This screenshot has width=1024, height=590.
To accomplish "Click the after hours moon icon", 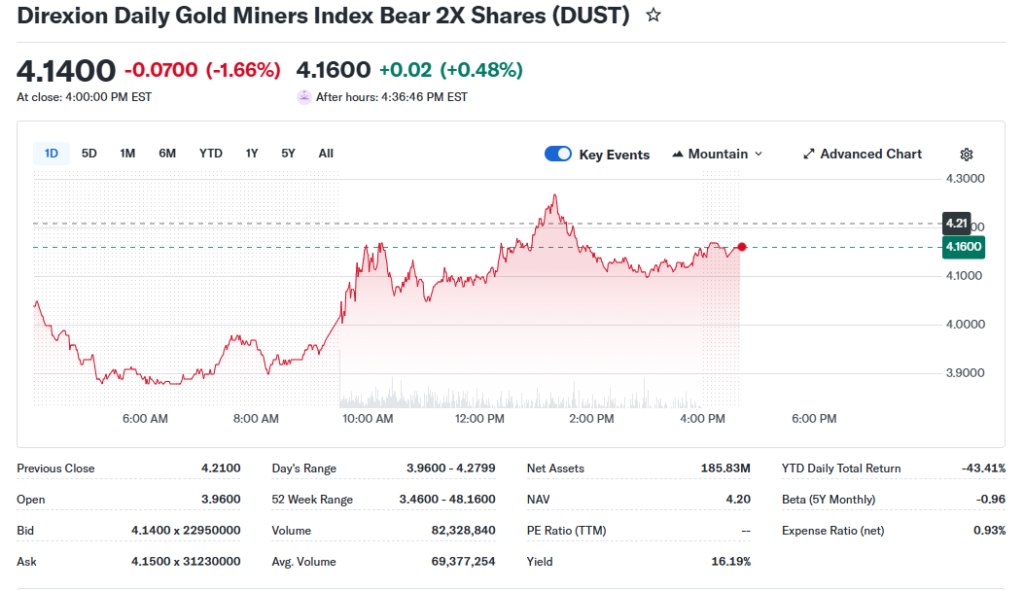I will (x=304, y=97).
